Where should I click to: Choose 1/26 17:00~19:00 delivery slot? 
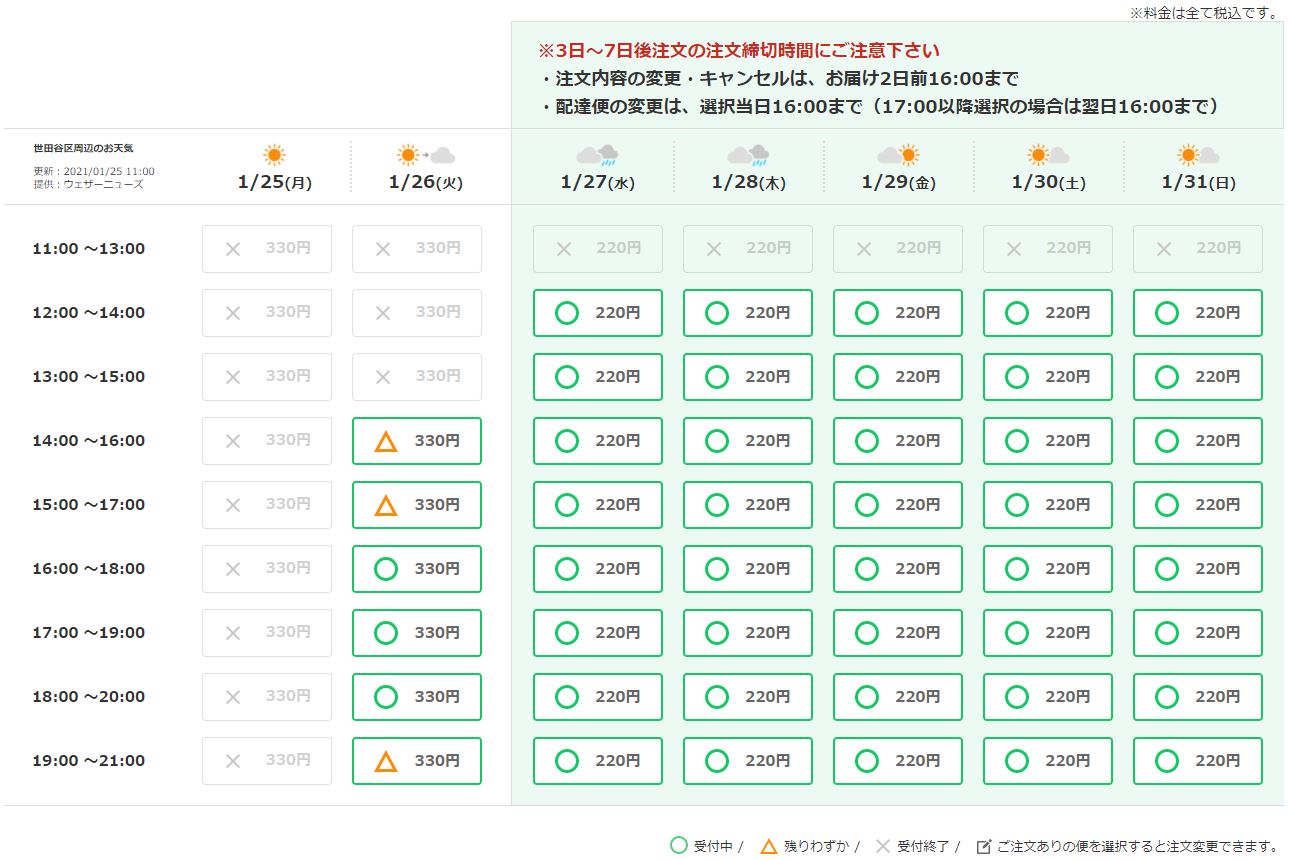click(417, 633)
